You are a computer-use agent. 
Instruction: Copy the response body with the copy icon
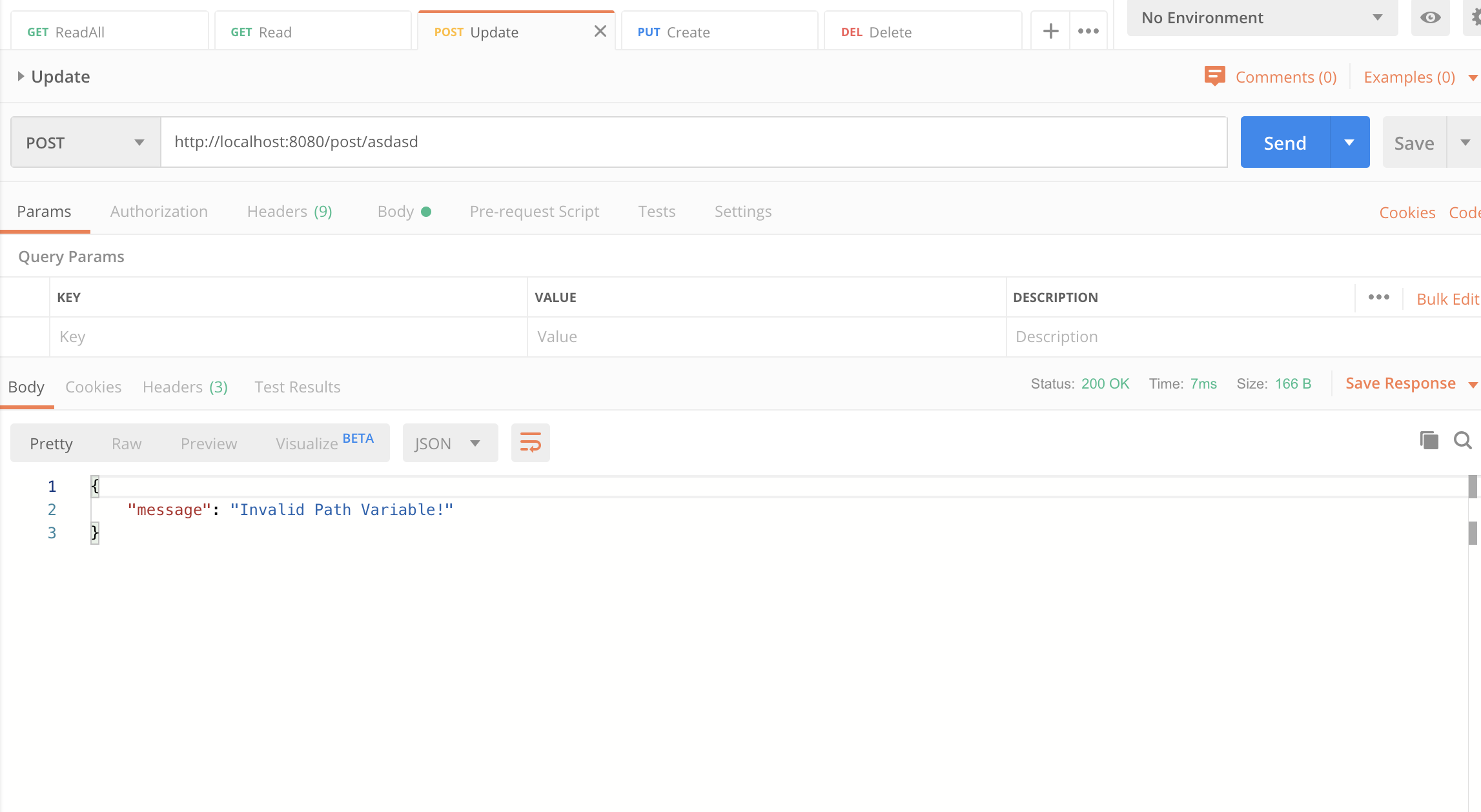[1429, 440]
